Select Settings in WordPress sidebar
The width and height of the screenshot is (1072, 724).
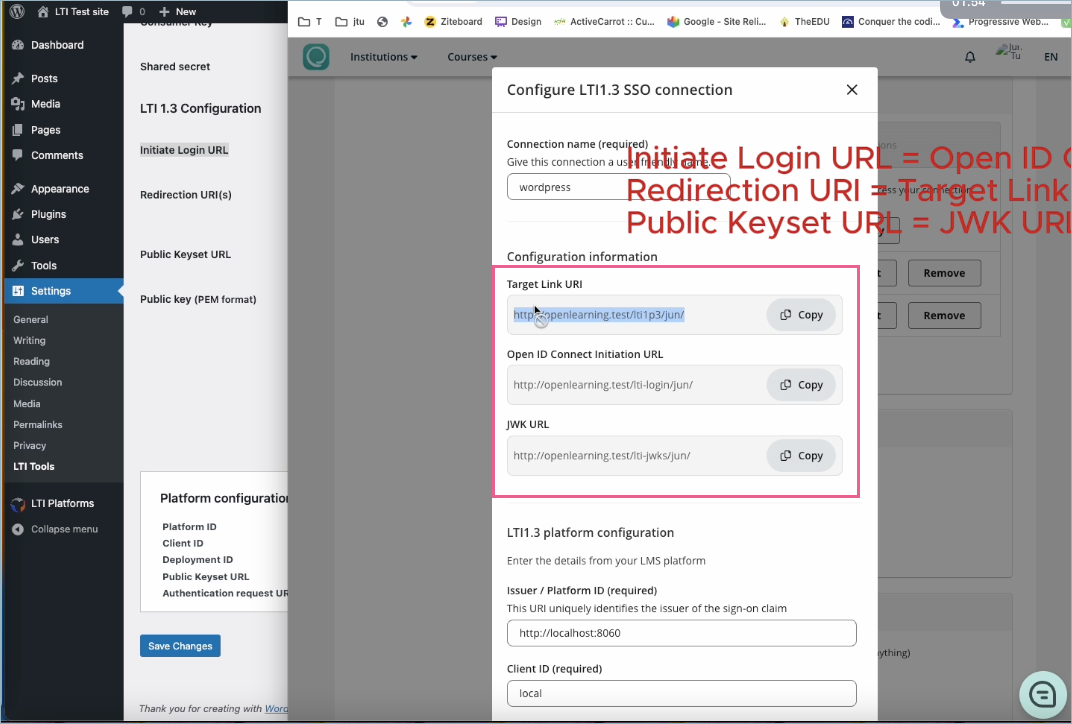62,291
